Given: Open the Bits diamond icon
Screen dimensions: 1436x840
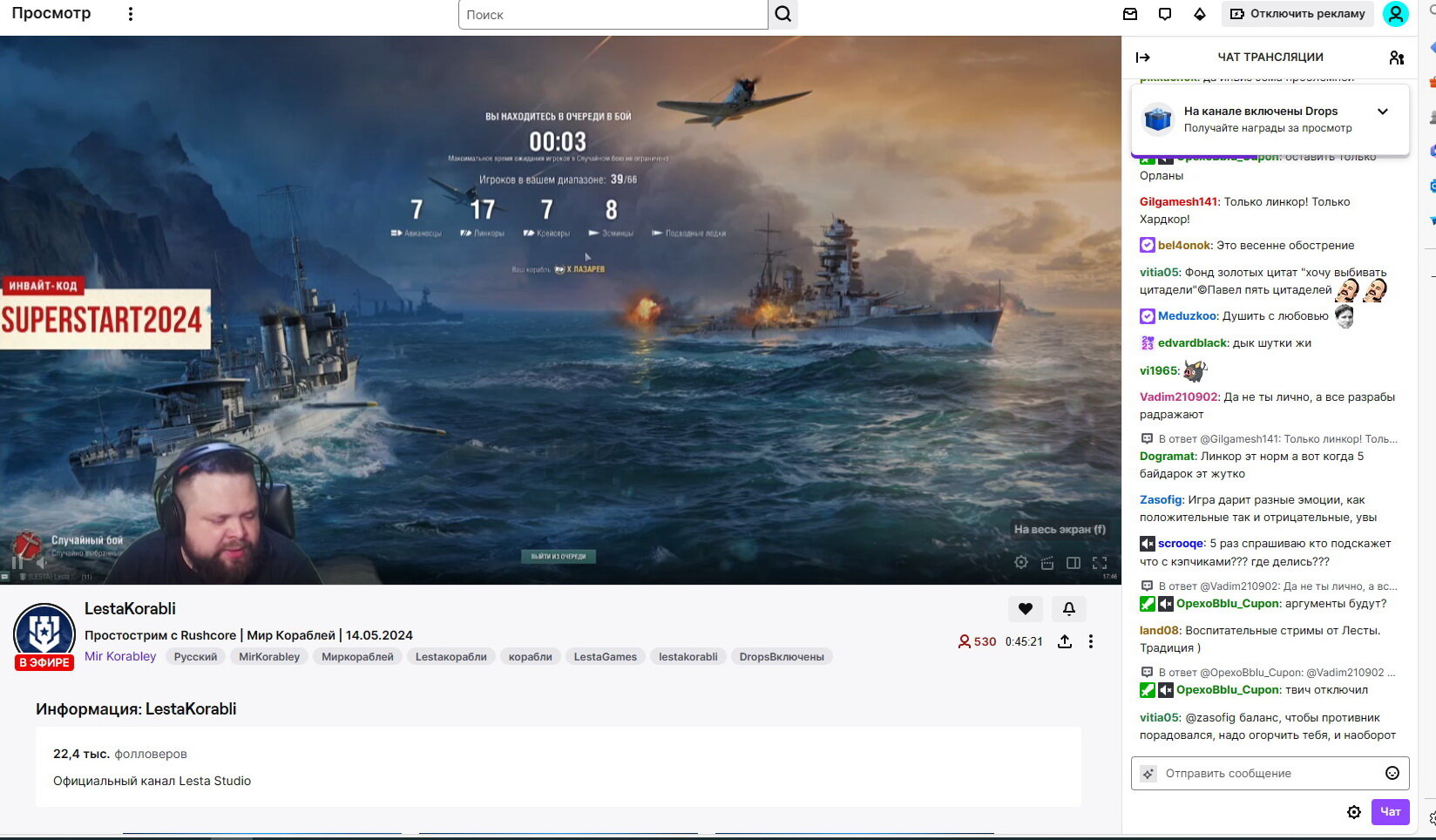Looking at the screenshot, I should [1200, 14].
